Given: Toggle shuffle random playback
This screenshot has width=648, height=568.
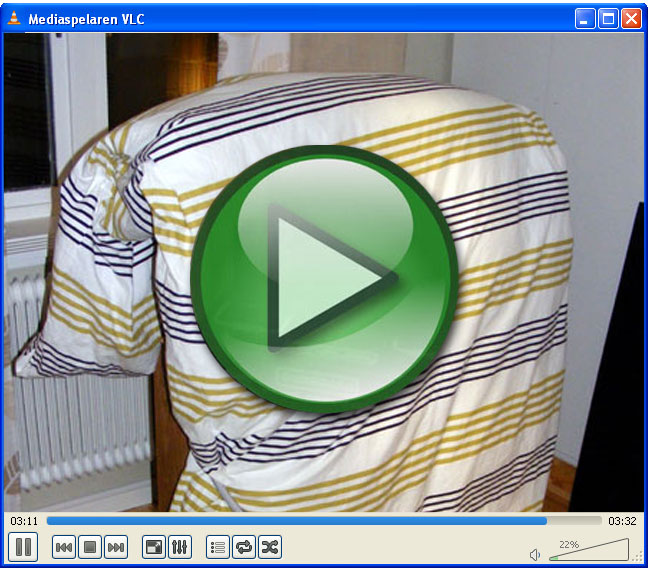Looking at the screenshot, I should pos(270,547).
